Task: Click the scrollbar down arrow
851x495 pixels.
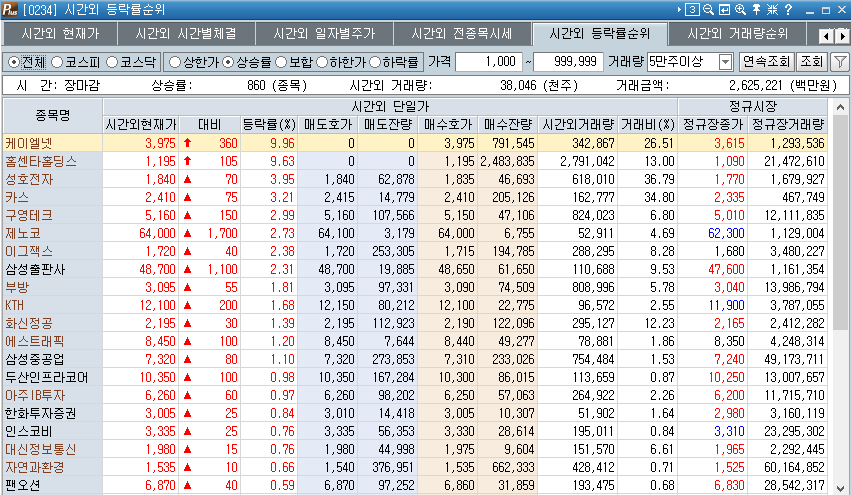Action: (840, 487)
